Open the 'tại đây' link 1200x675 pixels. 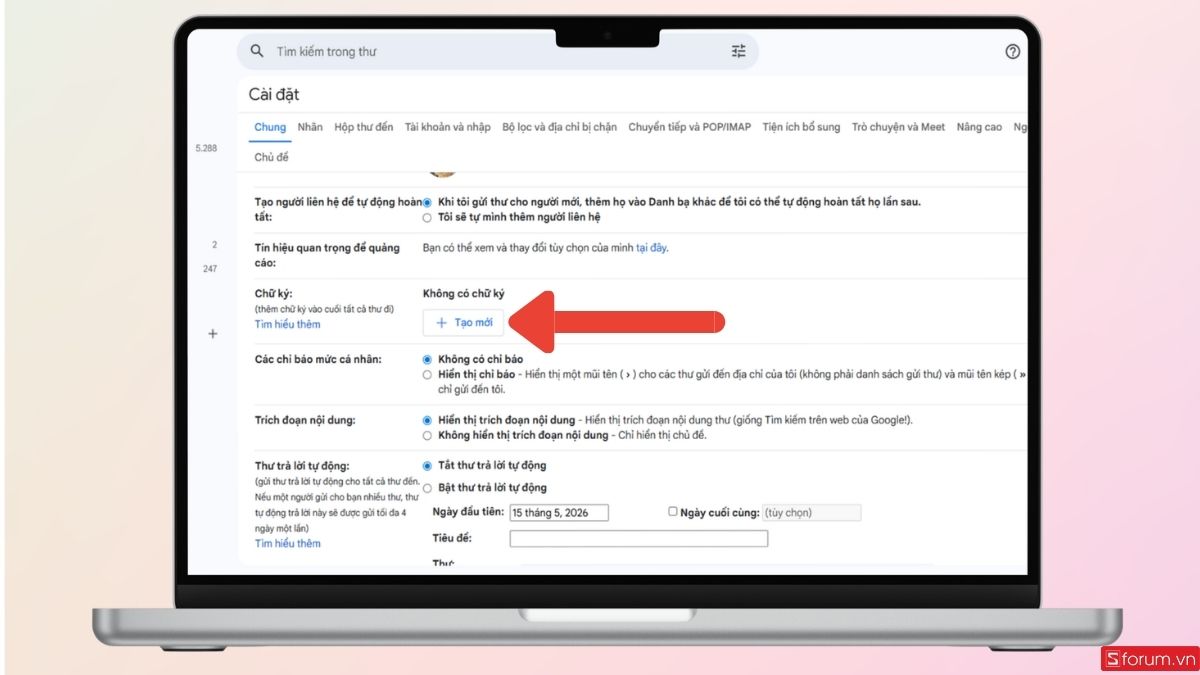click(651, 248)
